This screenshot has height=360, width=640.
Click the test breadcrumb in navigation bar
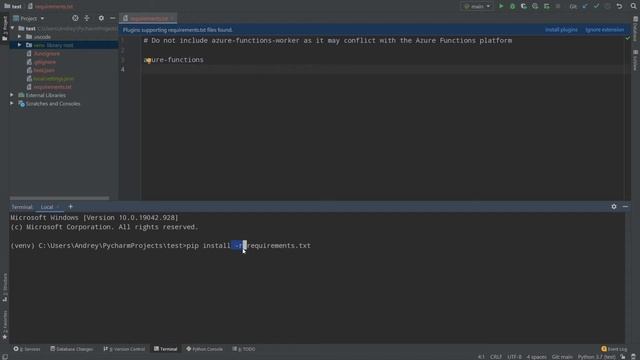13,6
